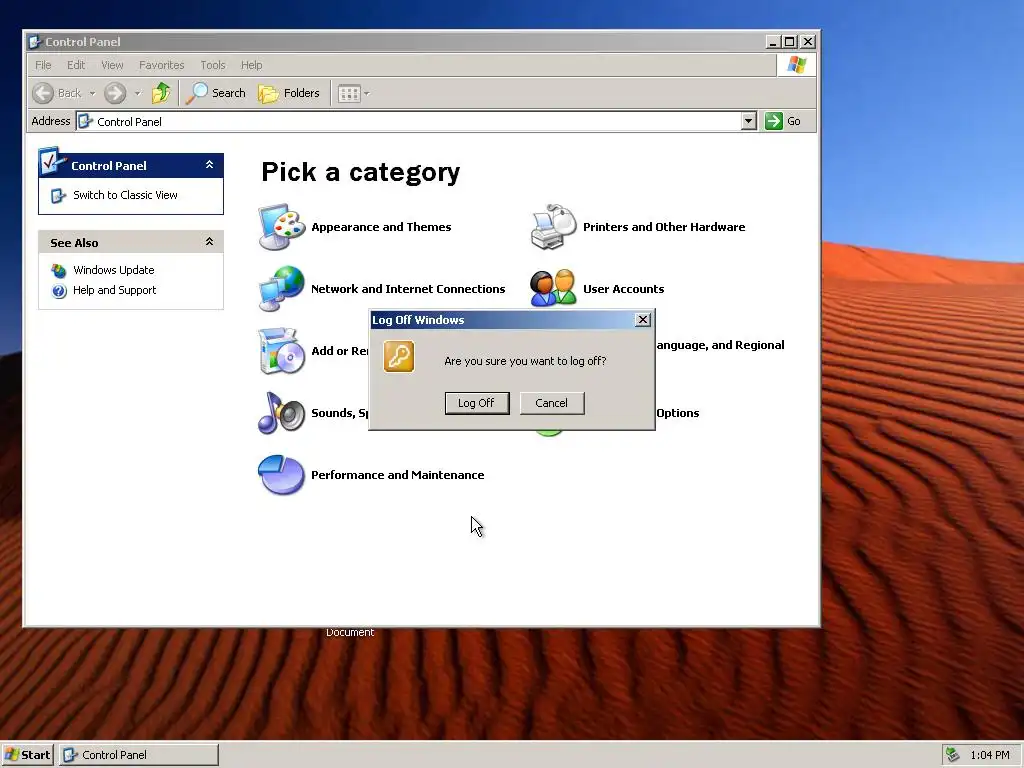This screenshot has height=768, width=1024.
Task: Click Help and Support question mark icon
Action: click(x=59, y=291)
